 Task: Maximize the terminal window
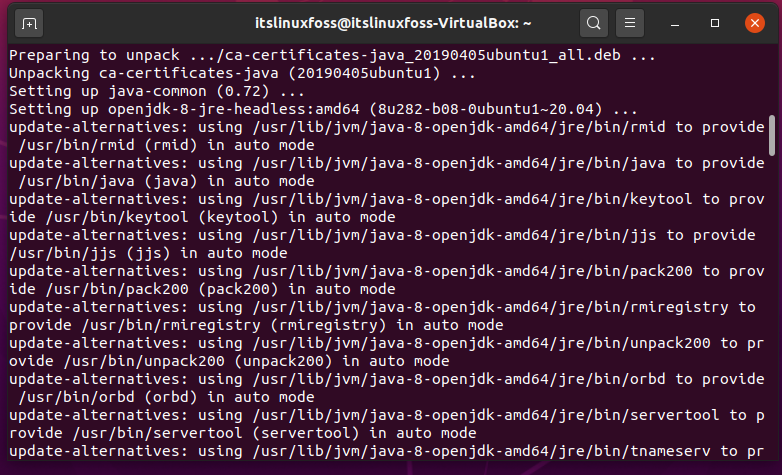click(x=715, y=23)
